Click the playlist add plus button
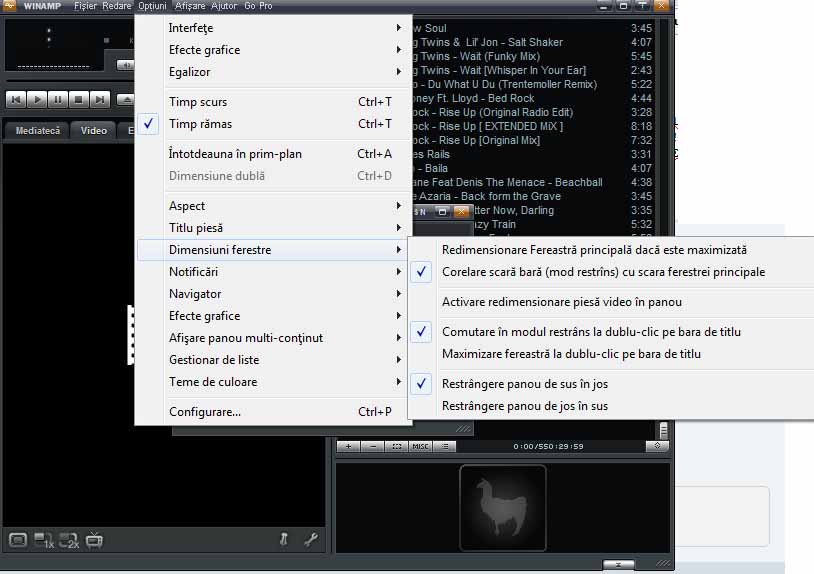The width and height of the screenshot is (814, 574). coord(348,446)
